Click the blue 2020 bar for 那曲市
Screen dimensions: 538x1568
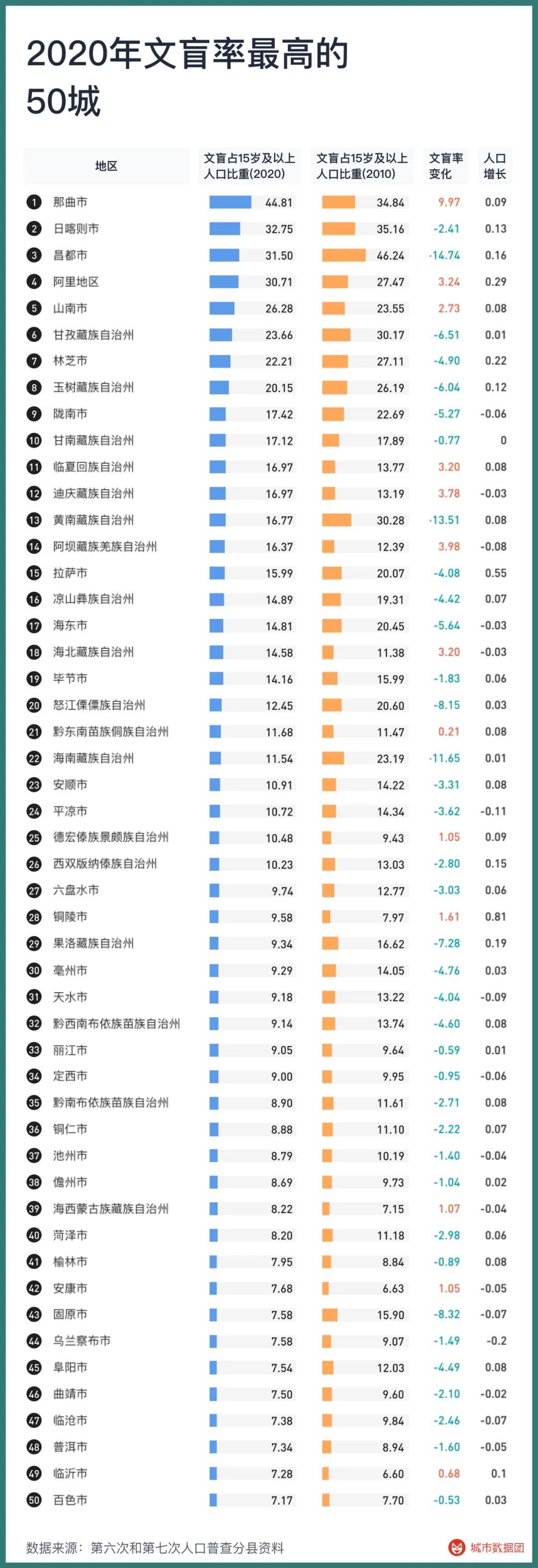point(230,202)
